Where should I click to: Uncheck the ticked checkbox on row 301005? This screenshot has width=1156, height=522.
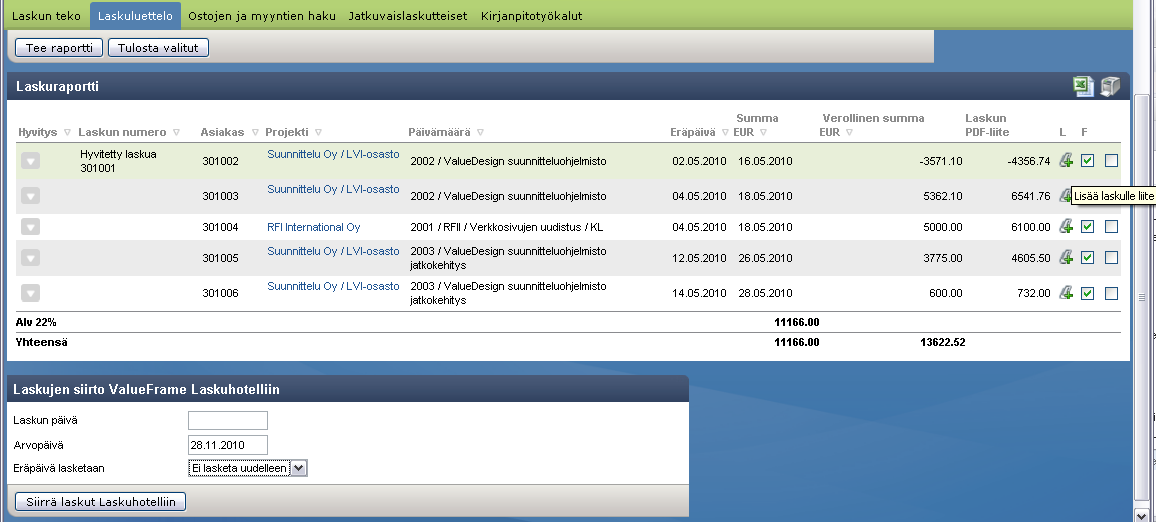(1087, 258)
